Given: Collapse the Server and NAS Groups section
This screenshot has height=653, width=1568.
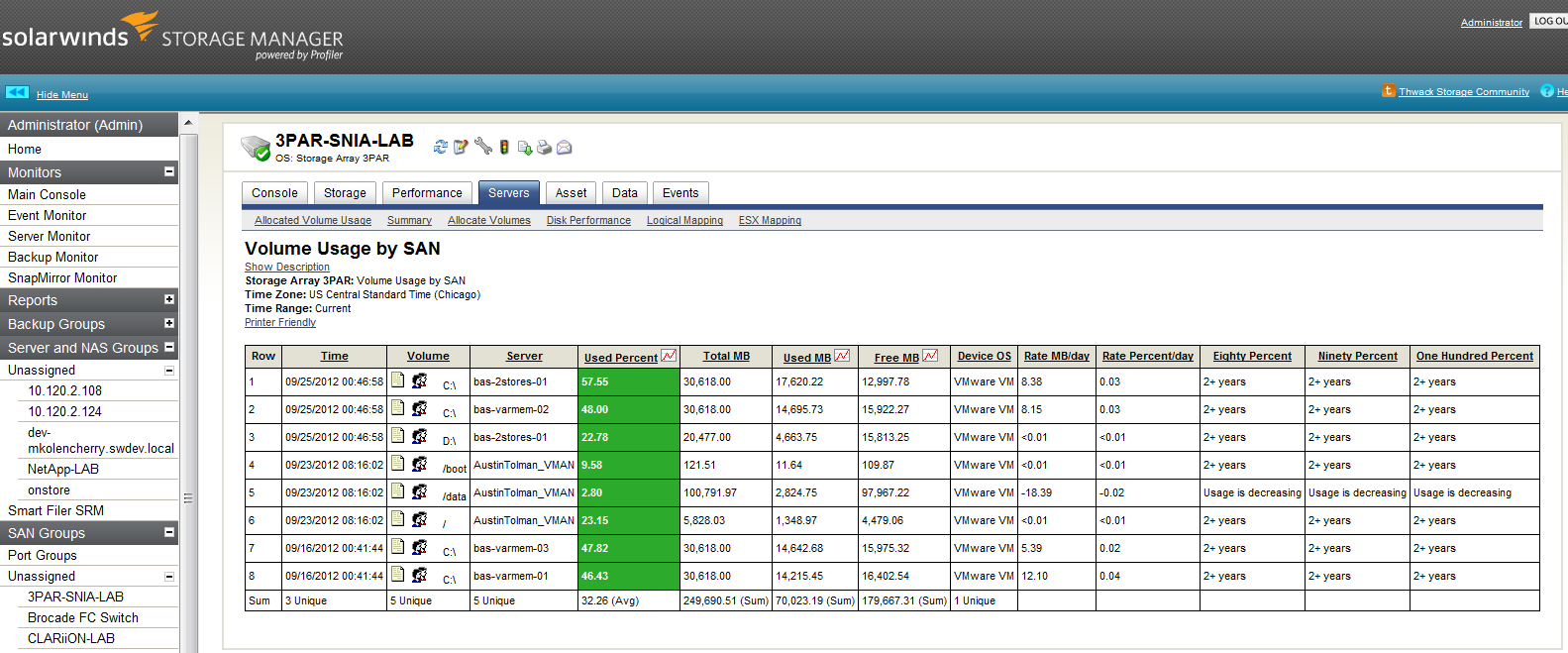Looking at the screenshot, I should [x=168, y=347].
